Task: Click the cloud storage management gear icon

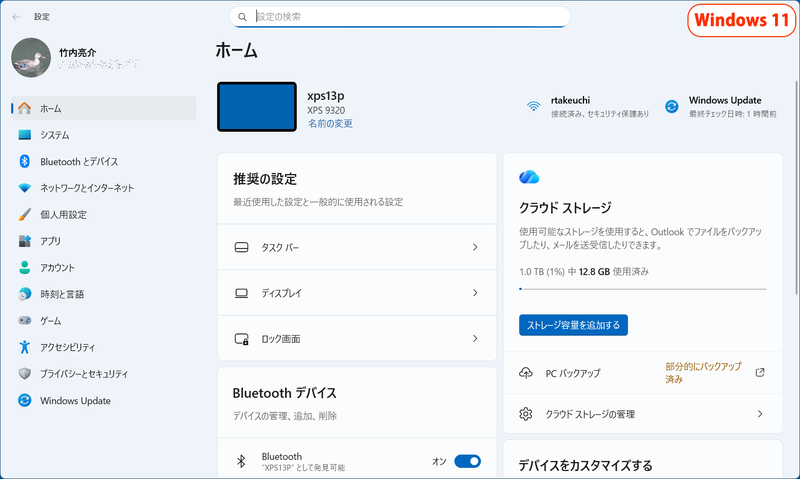Action: tap(526, 414)
